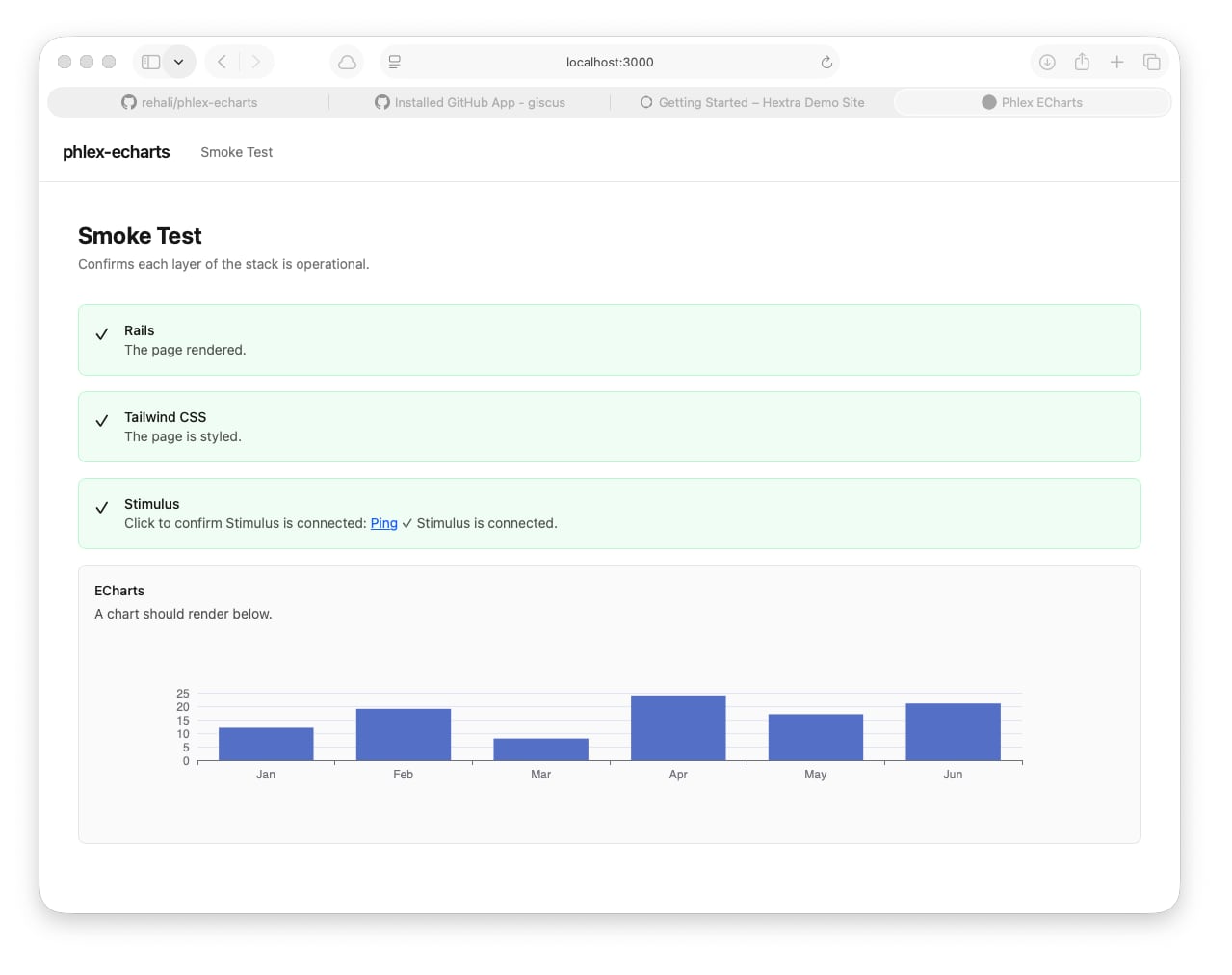
Task: Reload the page with refresh icon
Action: [826, 62]
